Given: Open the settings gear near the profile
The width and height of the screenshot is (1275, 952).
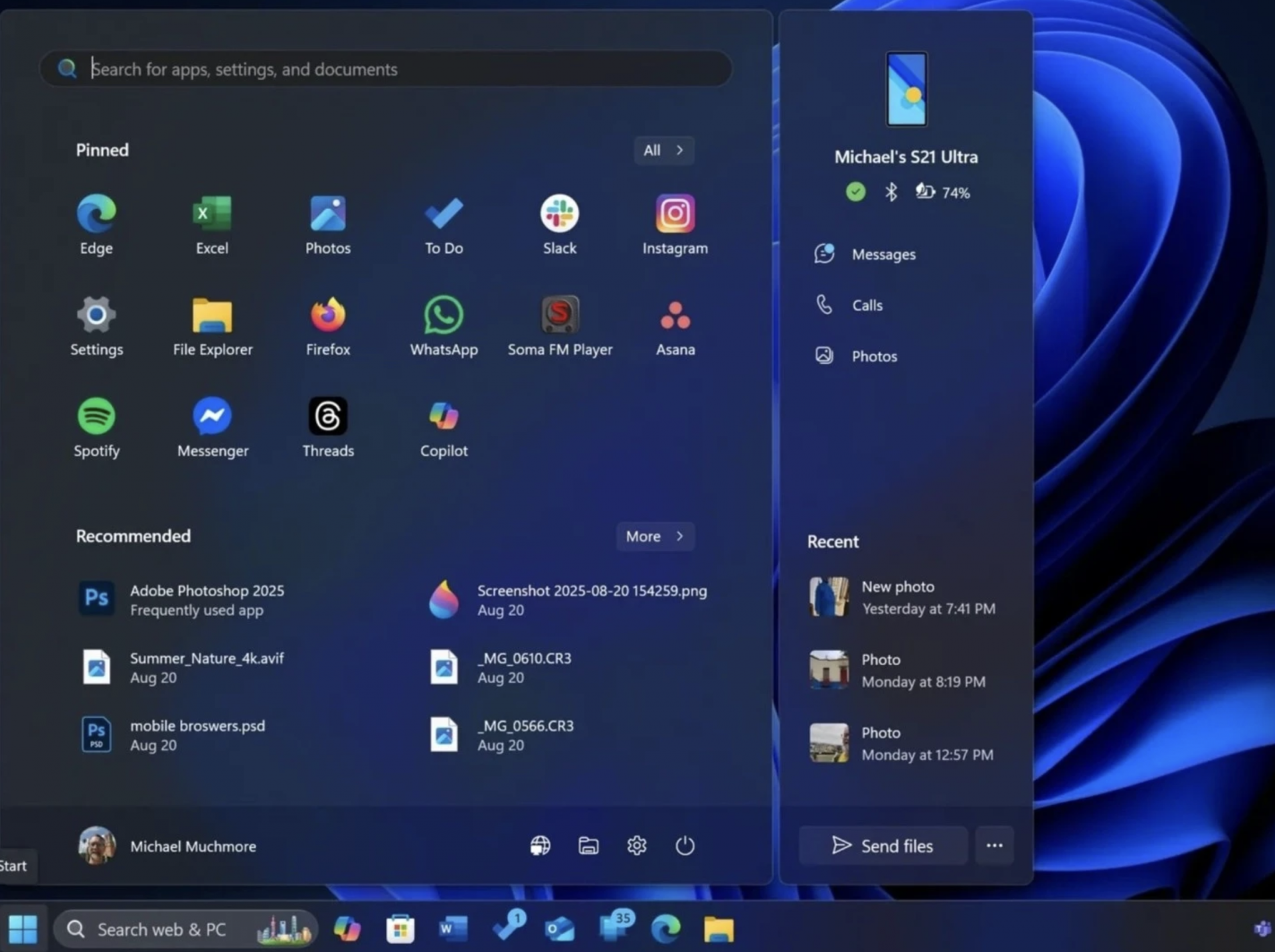Looking at the screenshot, I should point(637,846).
